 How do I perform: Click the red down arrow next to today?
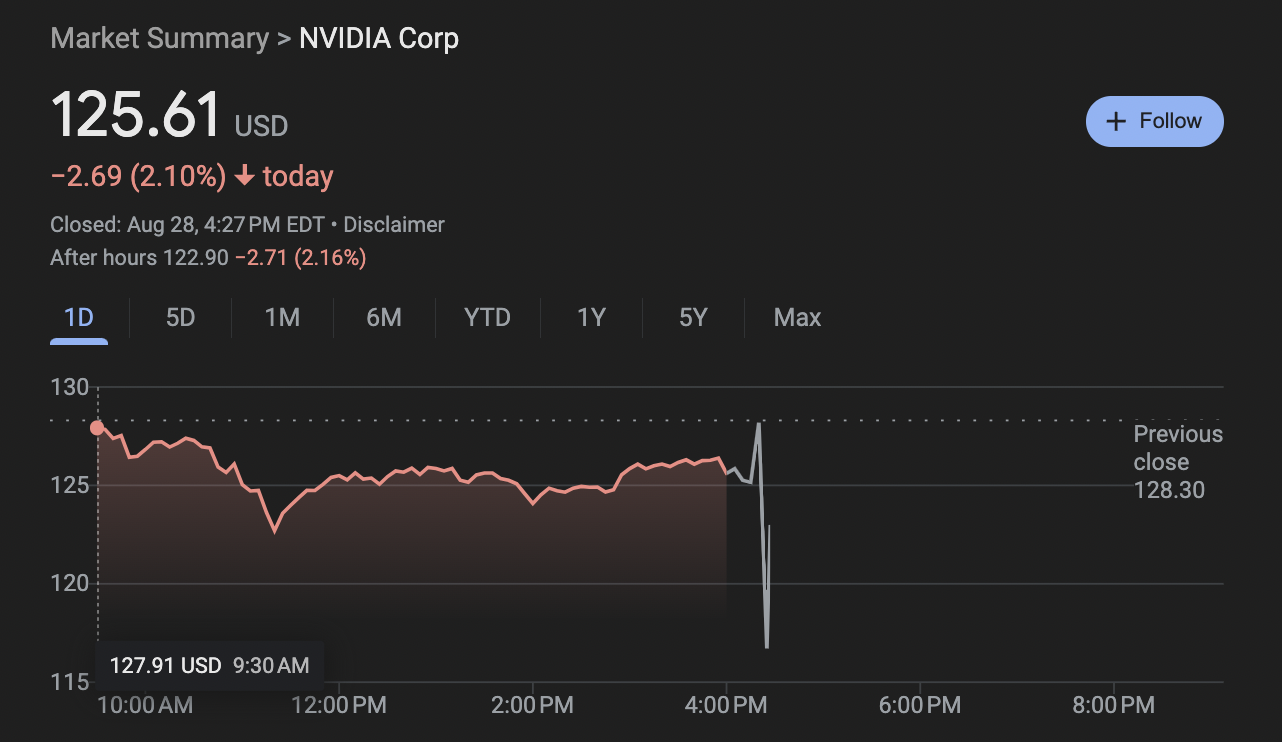click(x=244, y=177)
